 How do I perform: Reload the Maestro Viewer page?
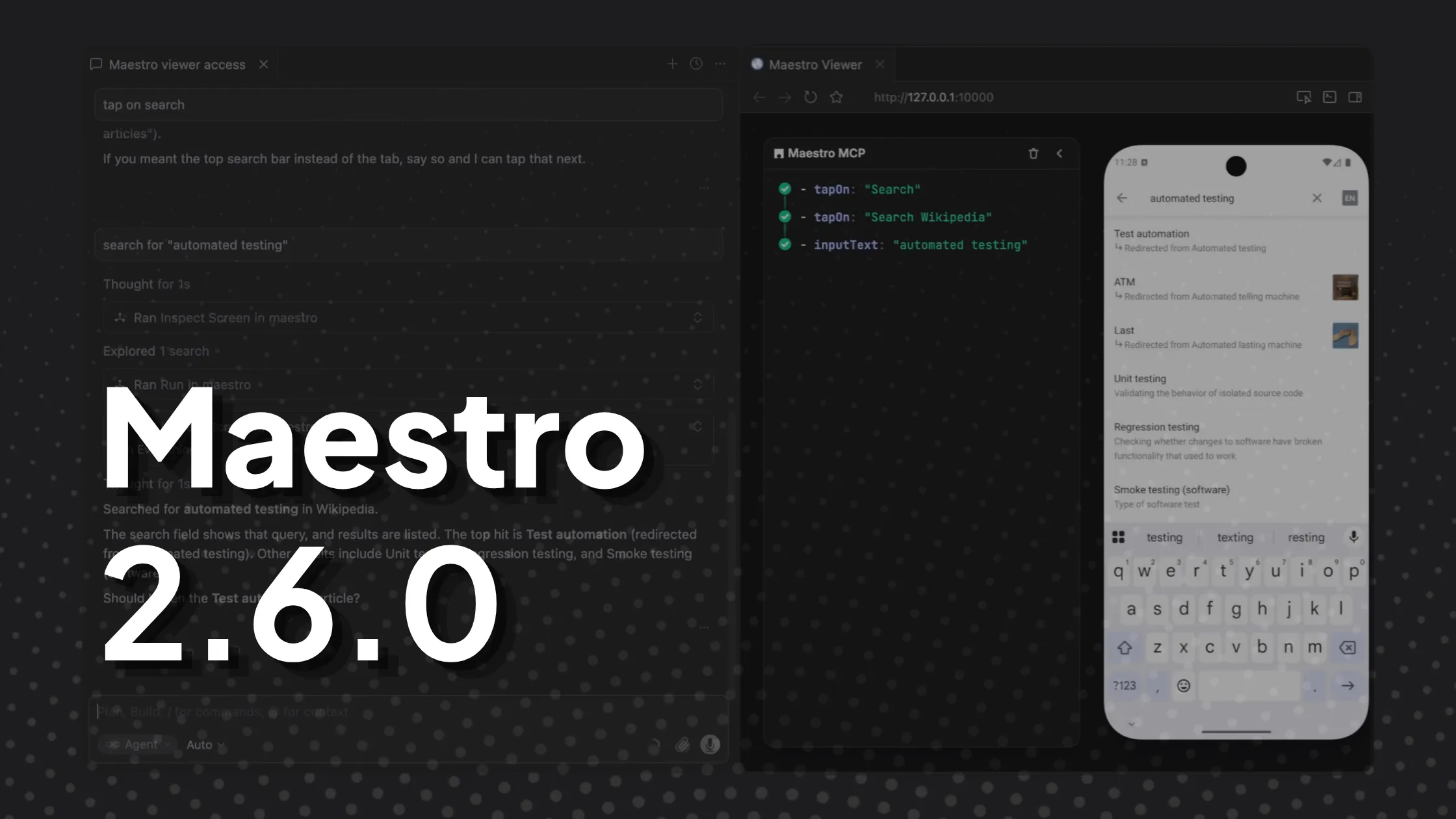[x=811, y=97]
